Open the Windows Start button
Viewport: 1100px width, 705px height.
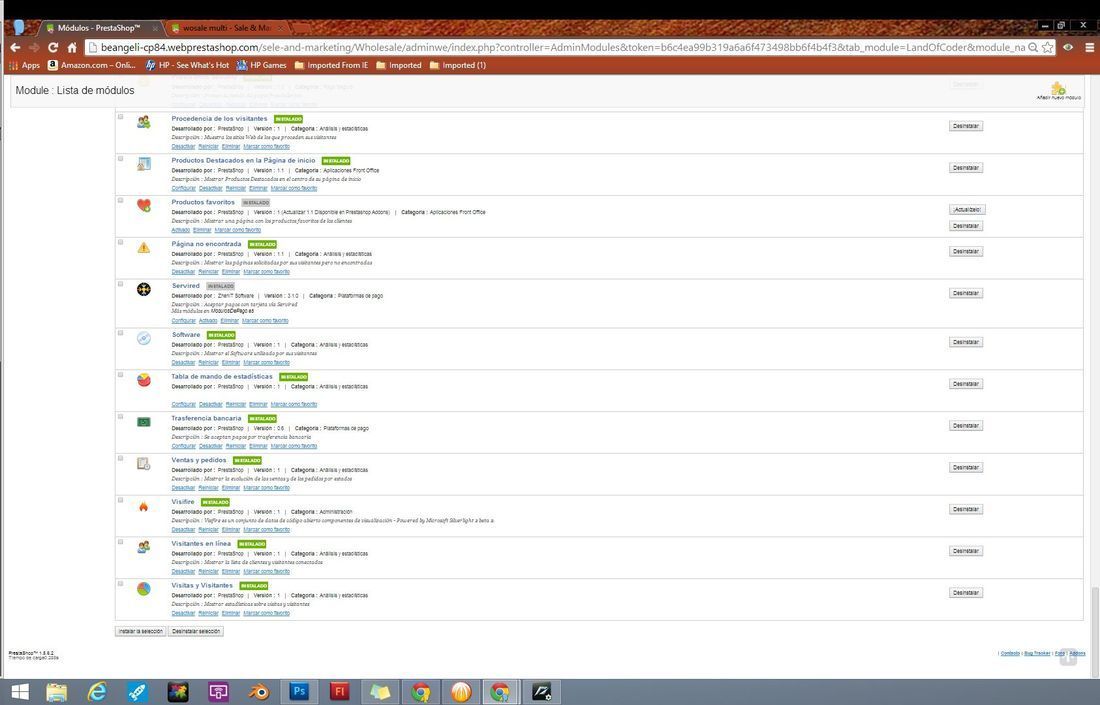click(x=20, y=692)
